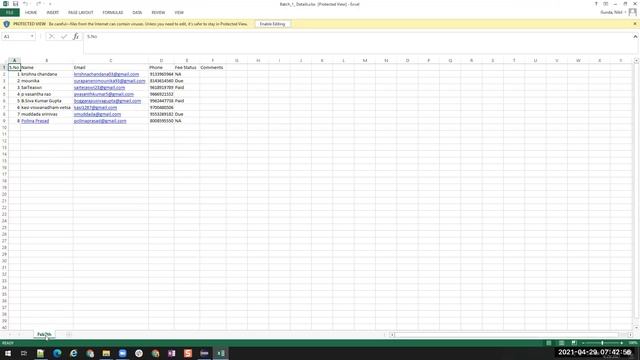640x360 pixels.
Task: Click the Help question mark icon
Action: (x=596, y=4)
